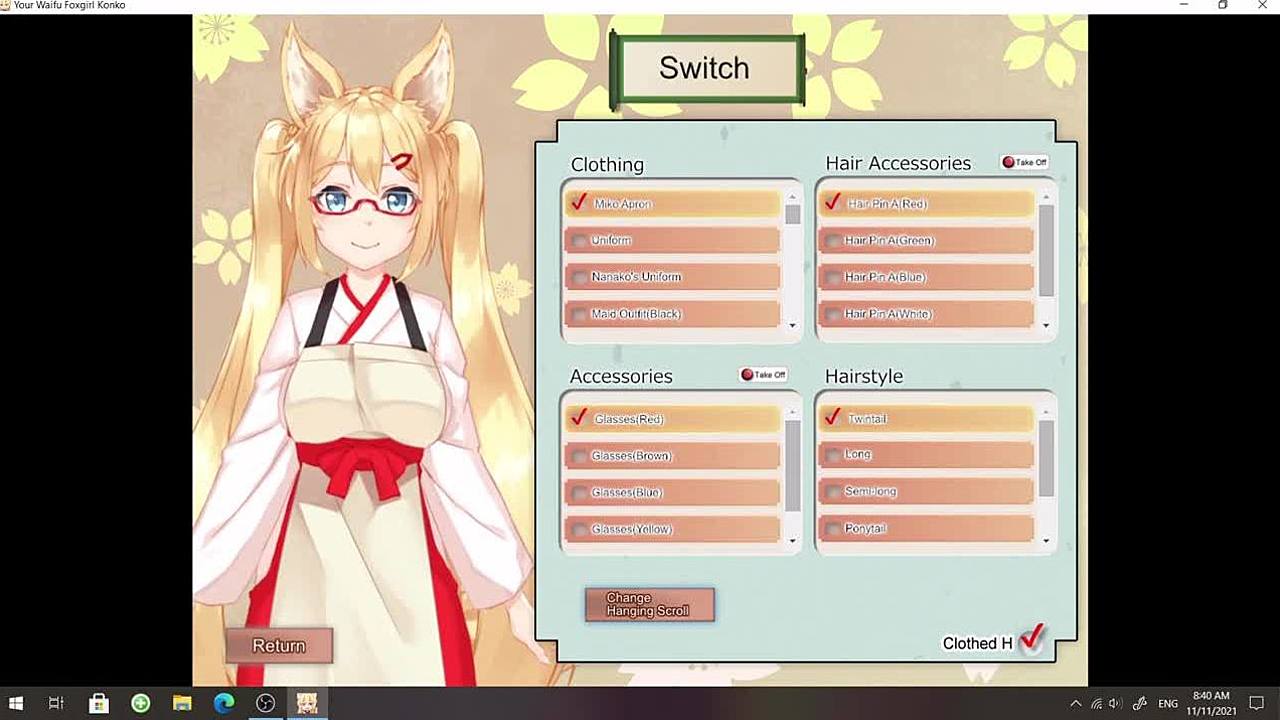Launch Microsoft Edge from the taskbar
This screenshot has width=1280, height=720.
224,703
